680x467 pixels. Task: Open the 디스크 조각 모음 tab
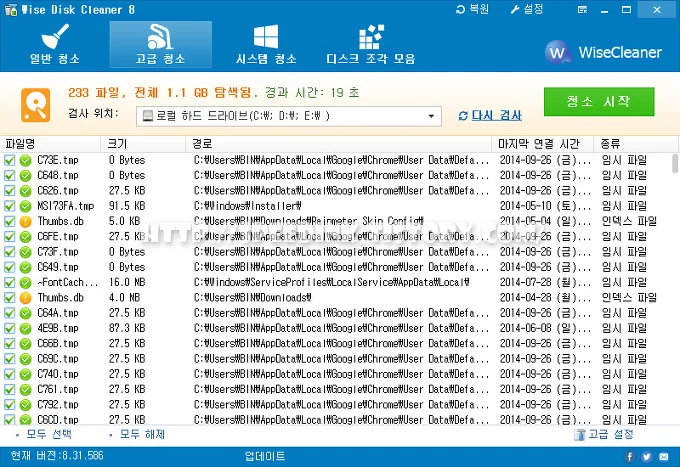point(371,44)
